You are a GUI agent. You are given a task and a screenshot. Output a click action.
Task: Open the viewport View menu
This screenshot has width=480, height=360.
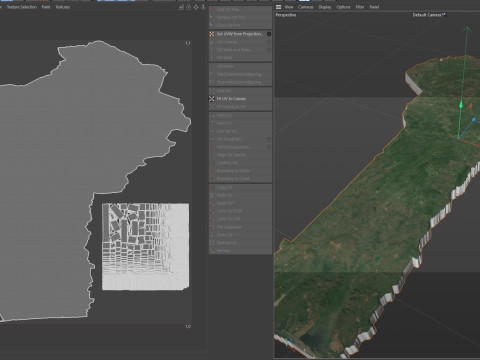click(x=289, y=7)
